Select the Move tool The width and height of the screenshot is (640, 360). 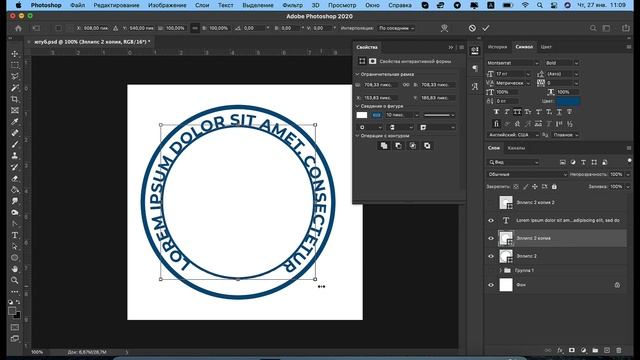[x=15, y=53]
